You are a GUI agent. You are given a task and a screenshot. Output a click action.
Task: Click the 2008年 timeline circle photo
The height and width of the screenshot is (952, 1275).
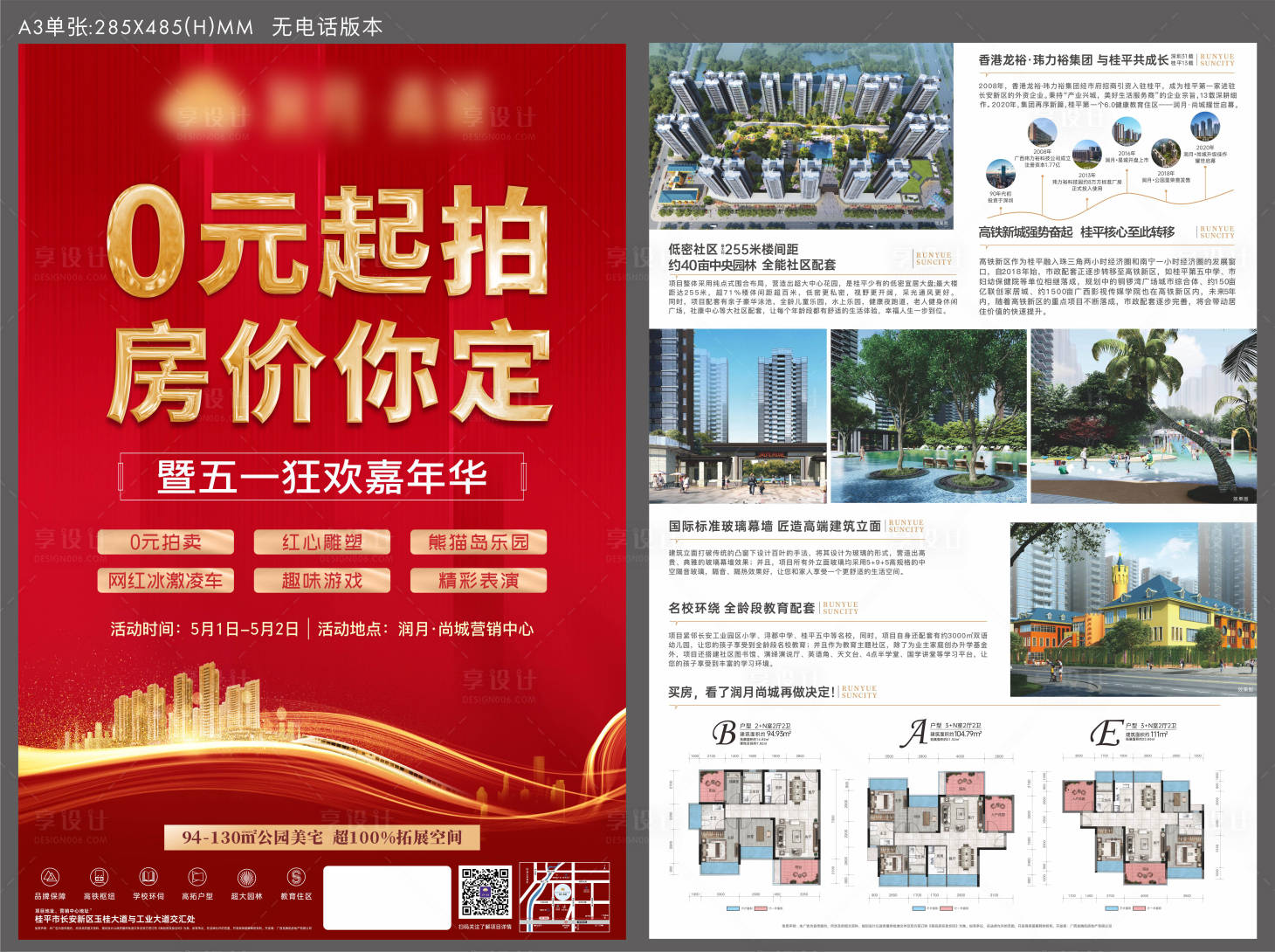(1042, 133)
